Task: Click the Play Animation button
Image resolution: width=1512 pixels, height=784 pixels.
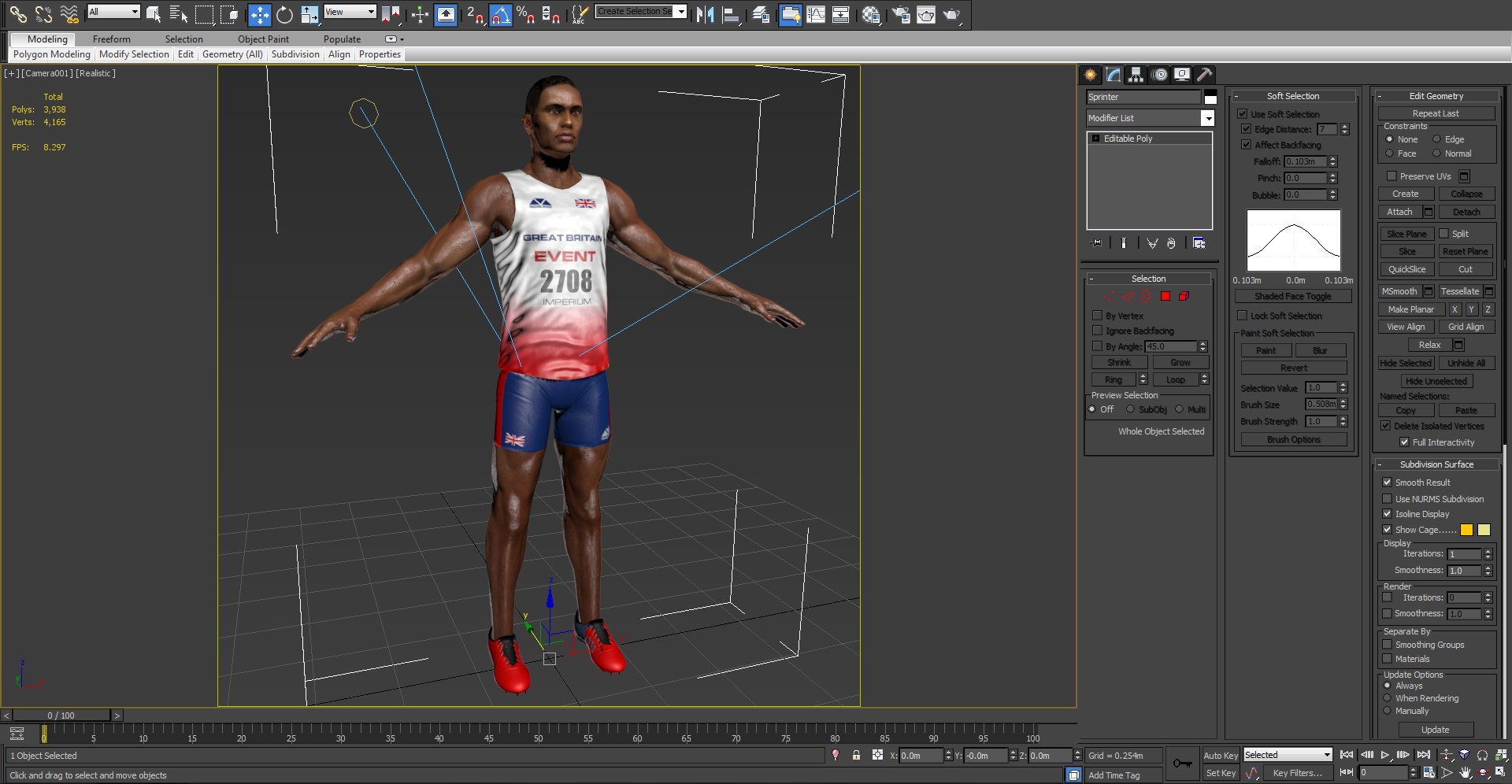Action: click(1385, 755)
